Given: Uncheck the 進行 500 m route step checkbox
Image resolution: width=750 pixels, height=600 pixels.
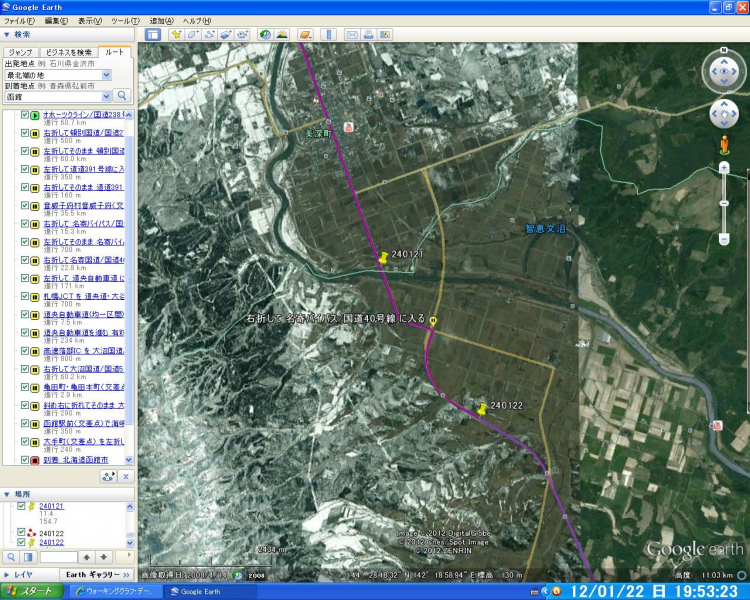Looking at the screenshot, I should 24,133.
